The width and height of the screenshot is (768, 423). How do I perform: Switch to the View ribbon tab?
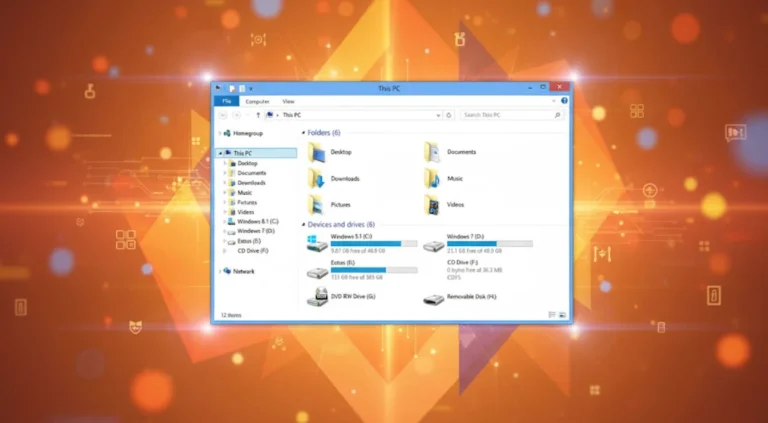tap(288, 101)
